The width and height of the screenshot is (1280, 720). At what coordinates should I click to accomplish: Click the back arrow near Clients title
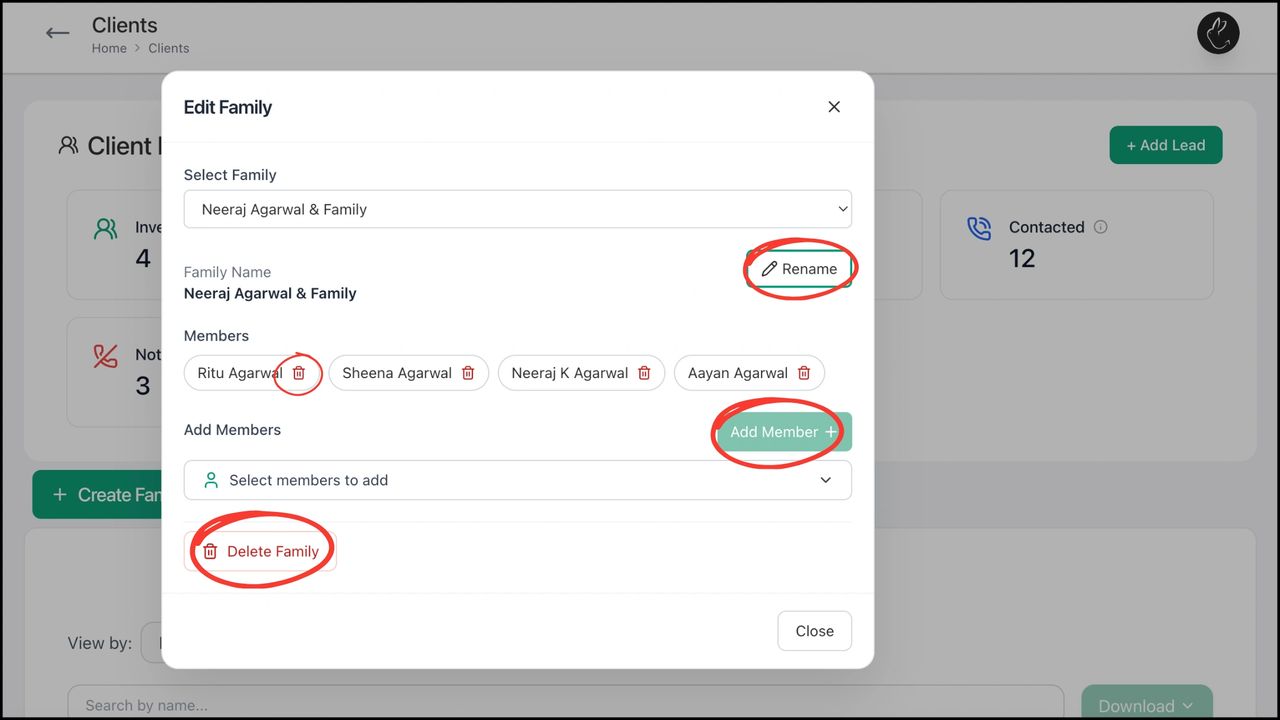[58, 33]
